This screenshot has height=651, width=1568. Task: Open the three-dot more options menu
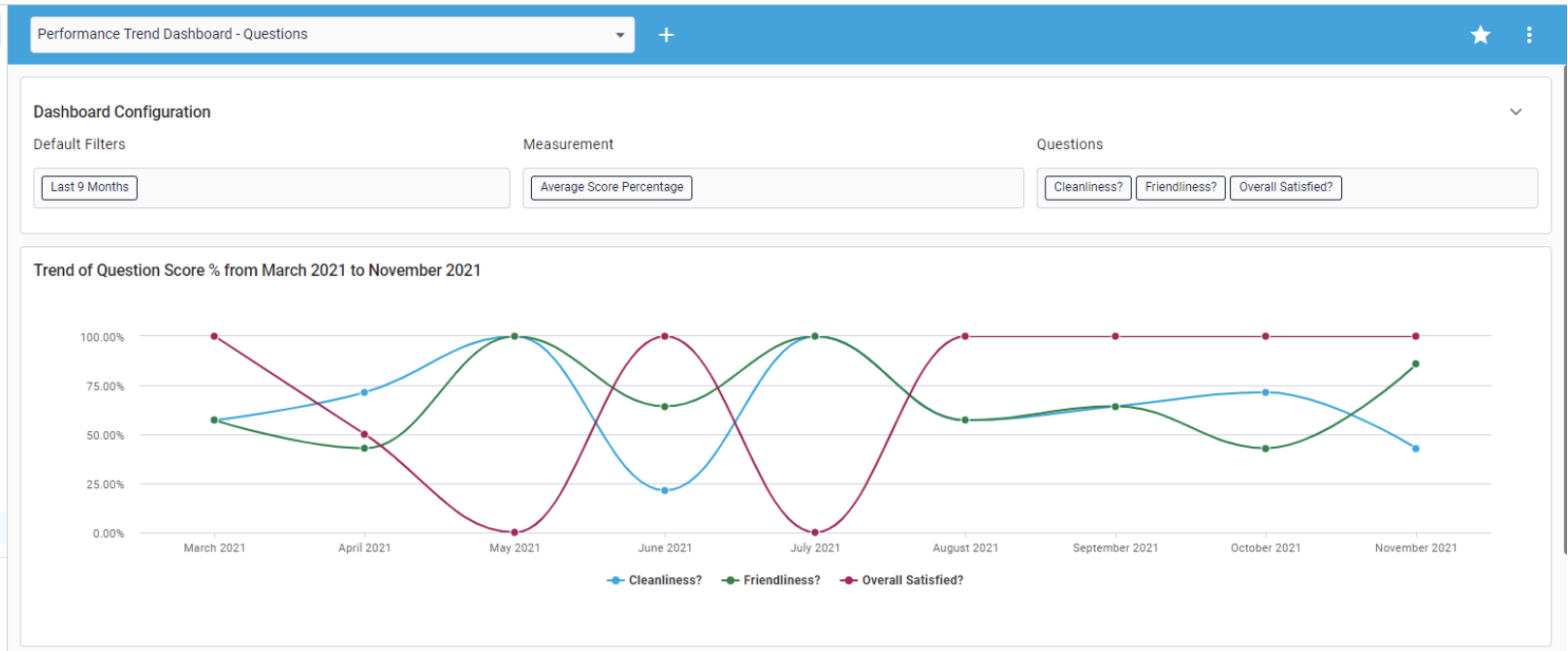1528,35
